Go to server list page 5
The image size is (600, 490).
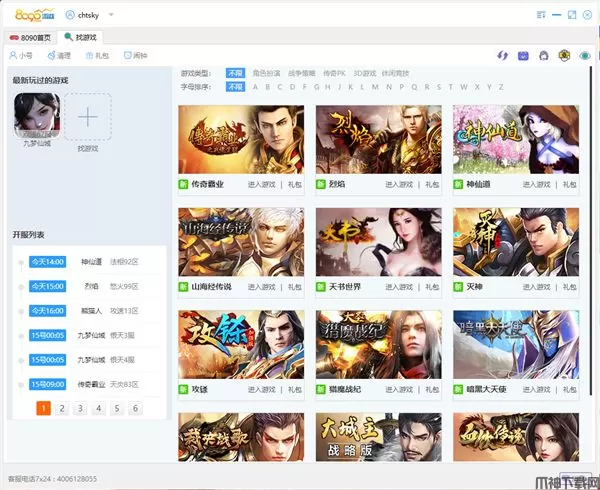coord(117,409)
